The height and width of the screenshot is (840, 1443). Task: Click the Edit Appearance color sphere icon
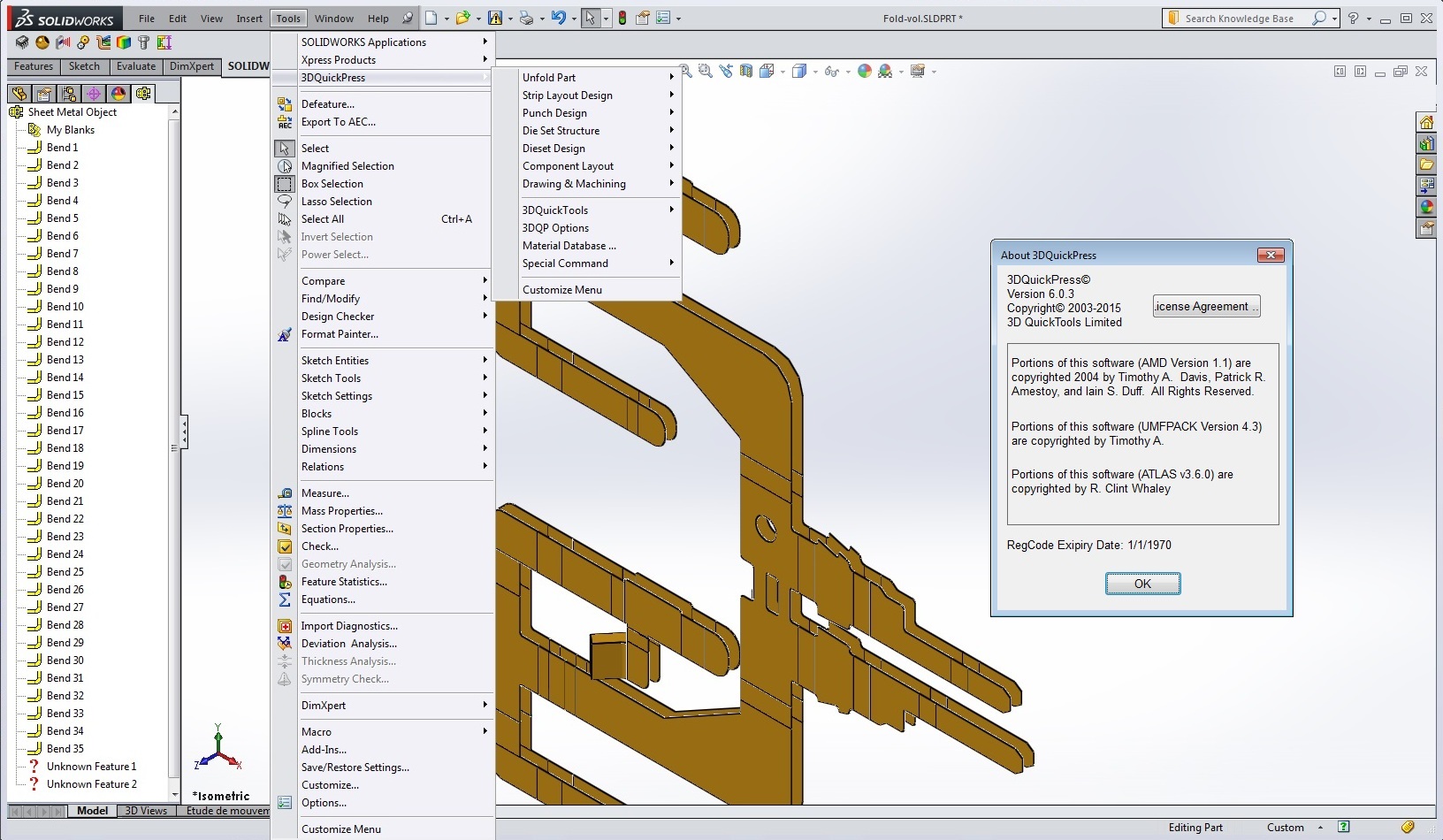(865, 71)
